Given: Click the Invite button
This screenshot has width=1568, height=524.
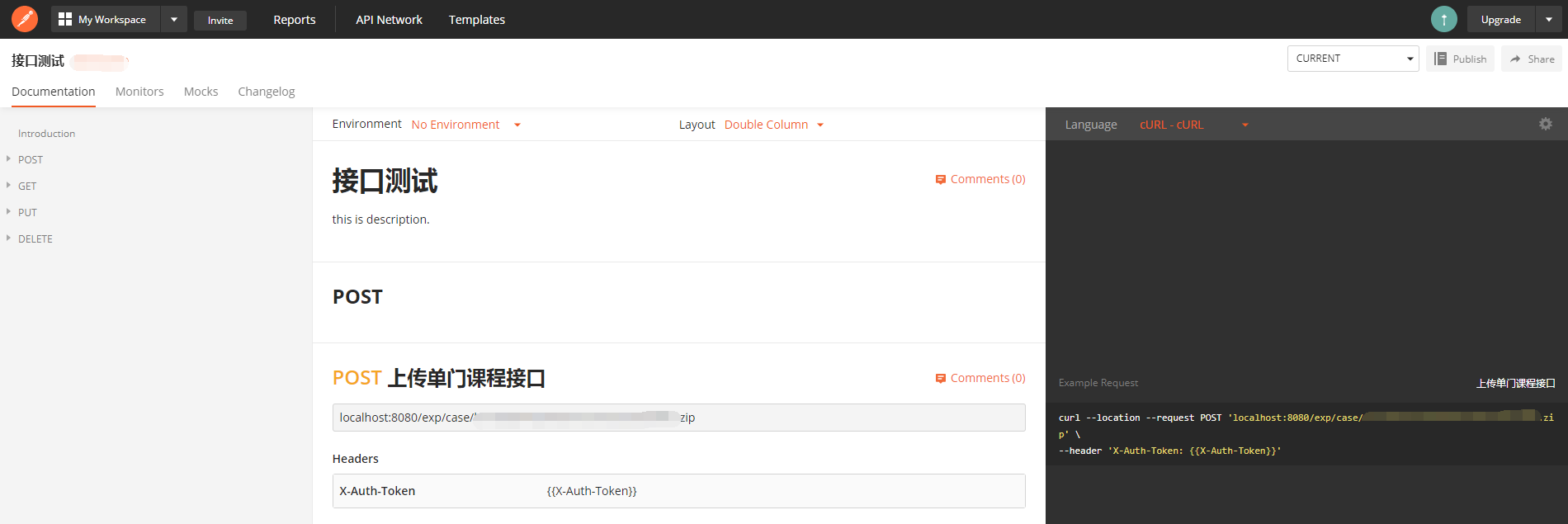Looking at the screenshot, I should point(220,20).
